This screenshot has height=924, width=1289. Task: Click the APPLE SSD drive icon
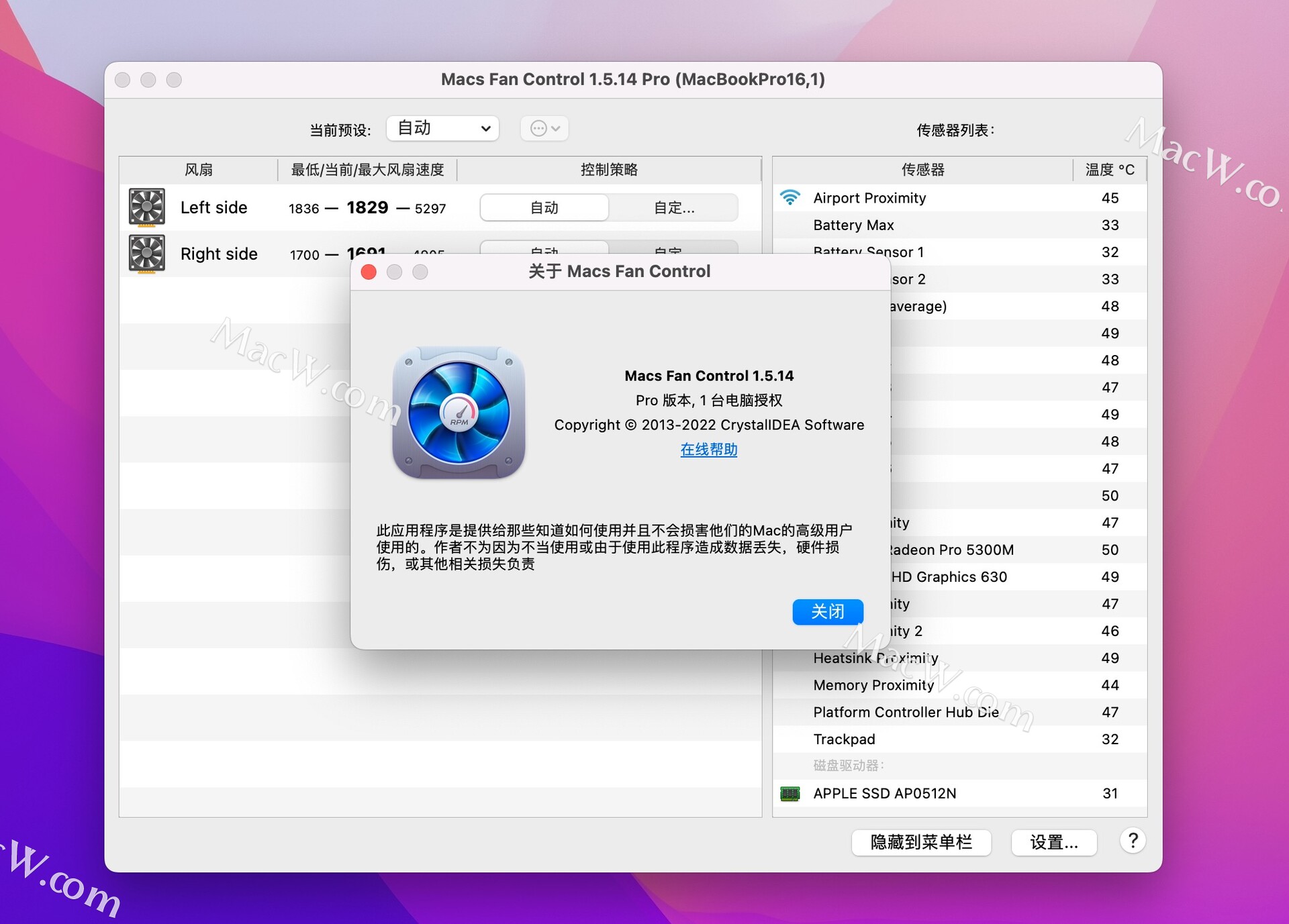click(790, 793)
